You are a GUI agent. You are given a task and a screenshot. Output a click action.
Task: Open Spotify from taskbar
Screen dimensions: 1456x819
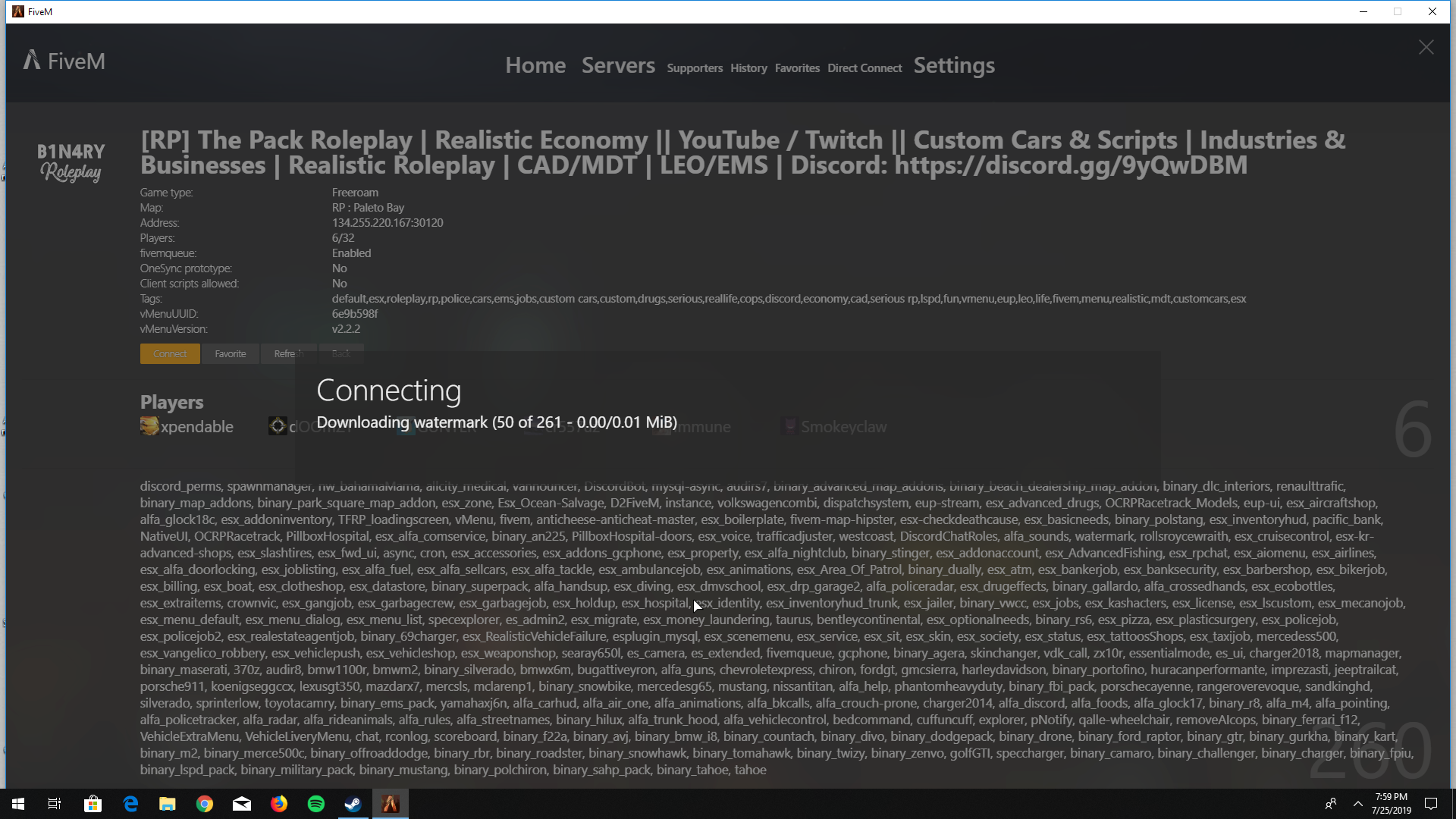316,804
